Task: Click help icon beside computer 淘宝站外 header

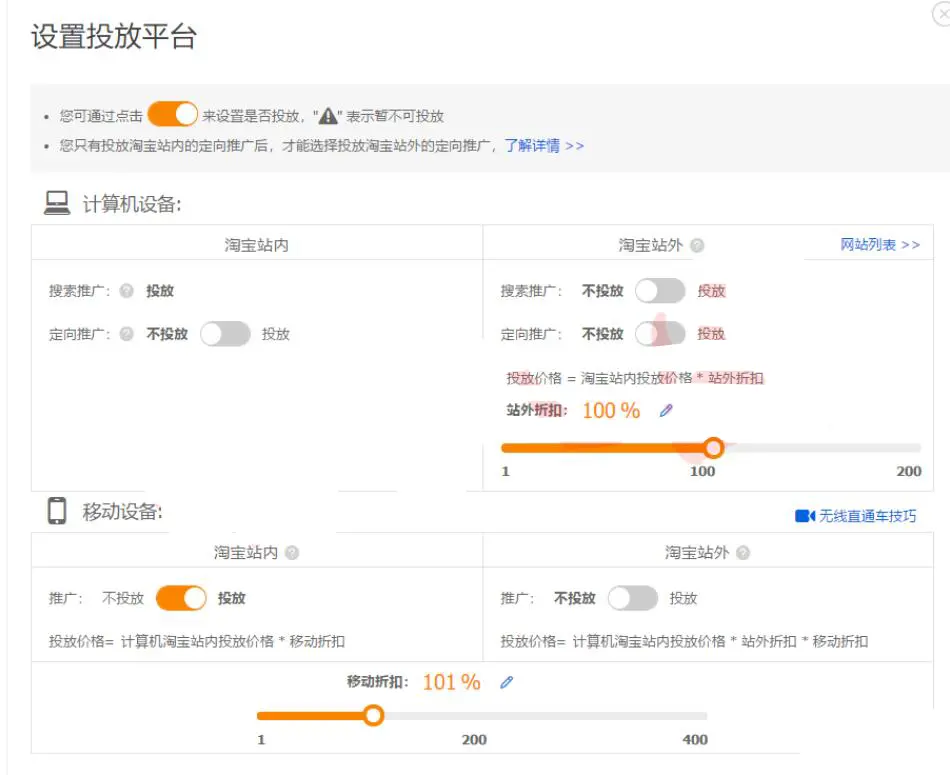Action: click(x=697, y=245)
